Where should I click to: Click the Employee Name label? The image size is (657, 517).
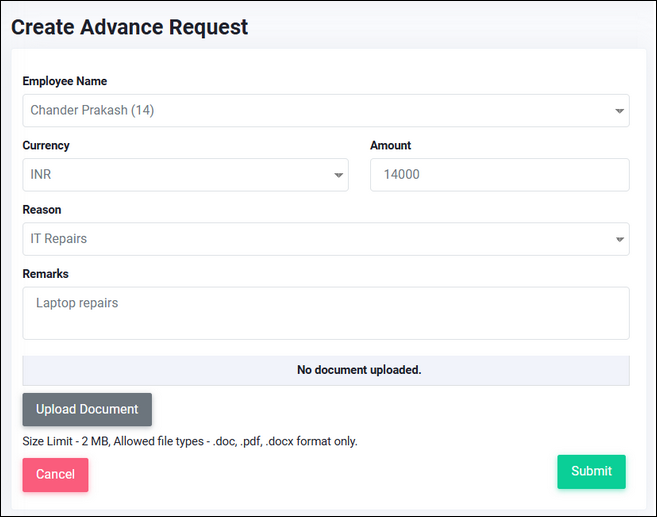tap(65, 81)
